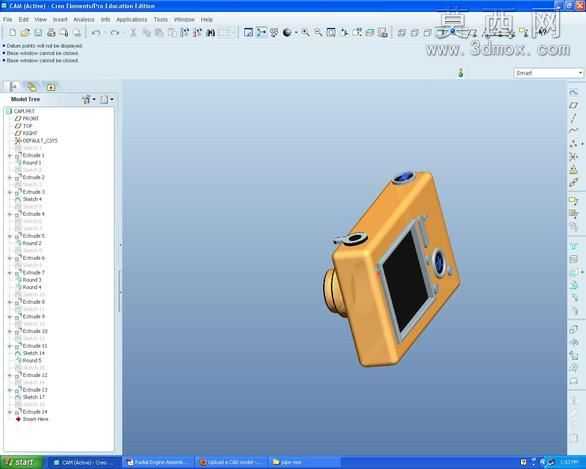
Task: Expand the Extrude 4 tree node
Action: point(10,214)
